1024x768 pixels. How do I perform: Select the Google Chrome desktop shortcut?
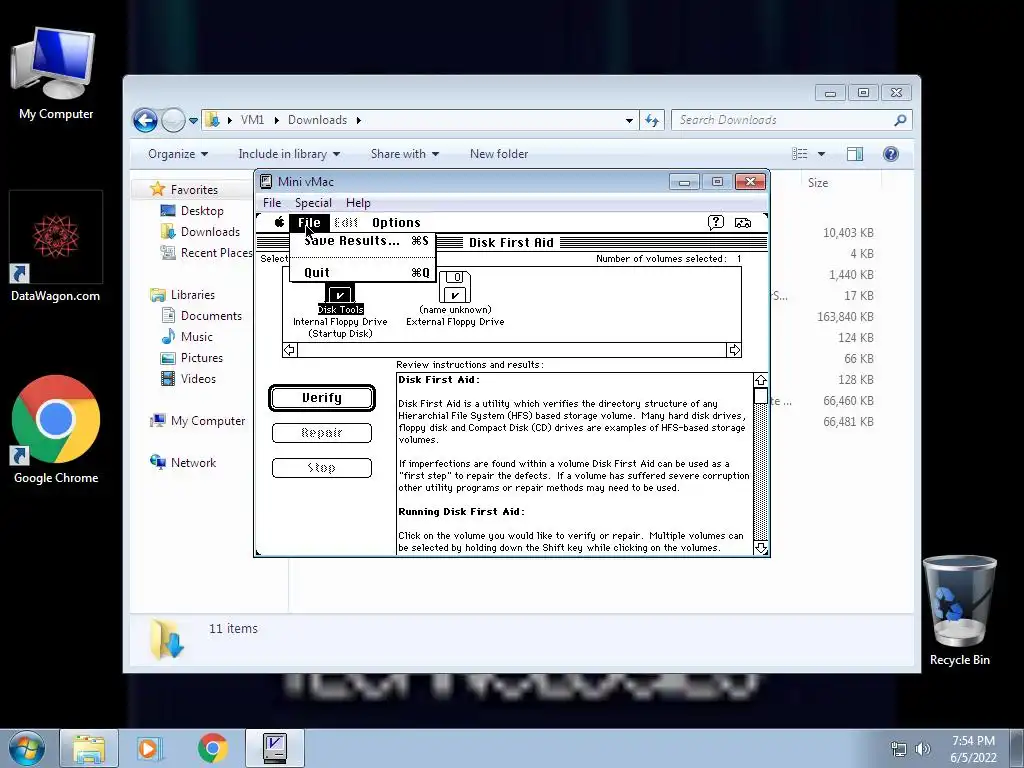click(56, 429)
